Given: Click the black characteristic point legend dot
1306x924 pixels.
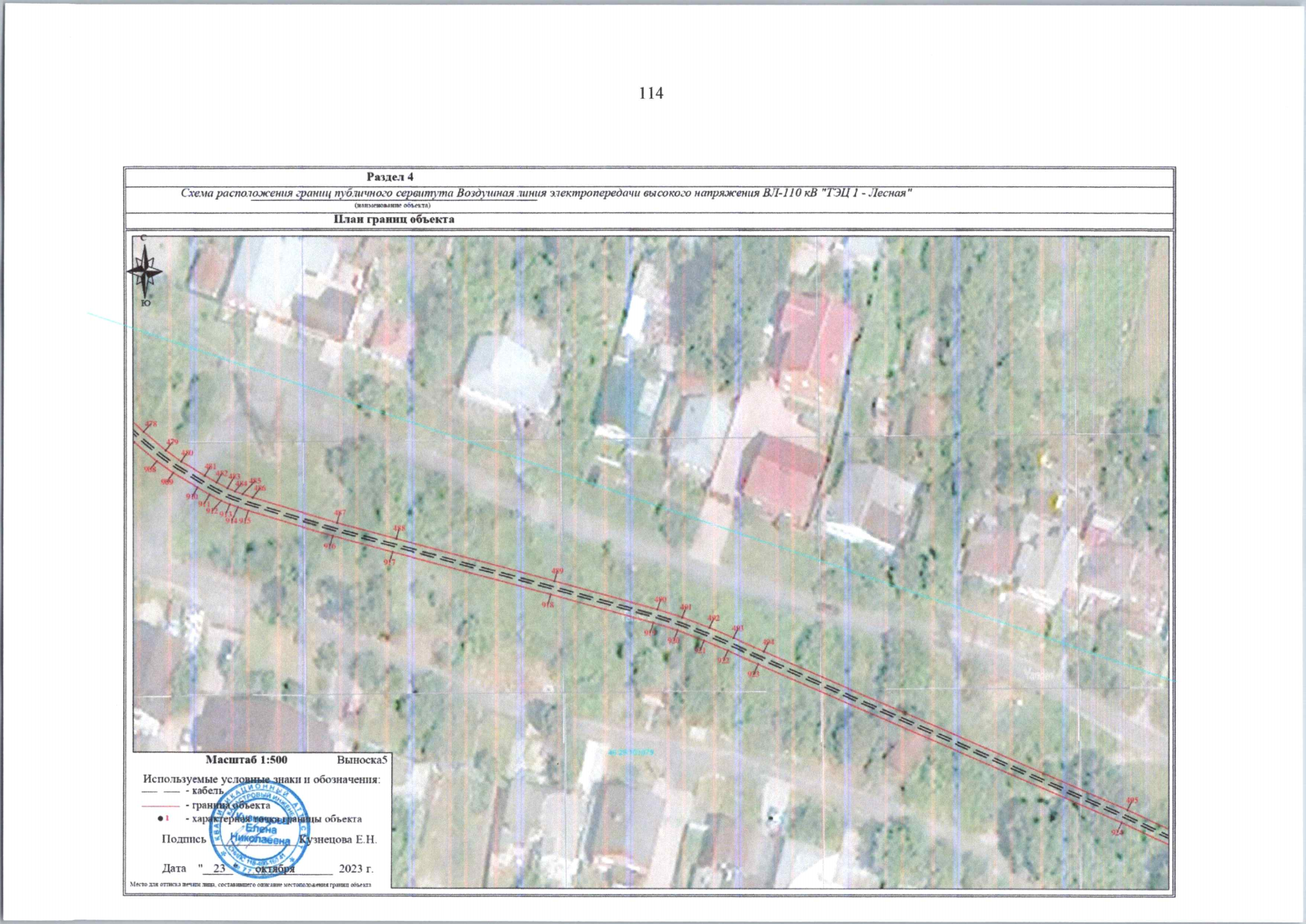Looking at the screenshot, I should point(160,819).
